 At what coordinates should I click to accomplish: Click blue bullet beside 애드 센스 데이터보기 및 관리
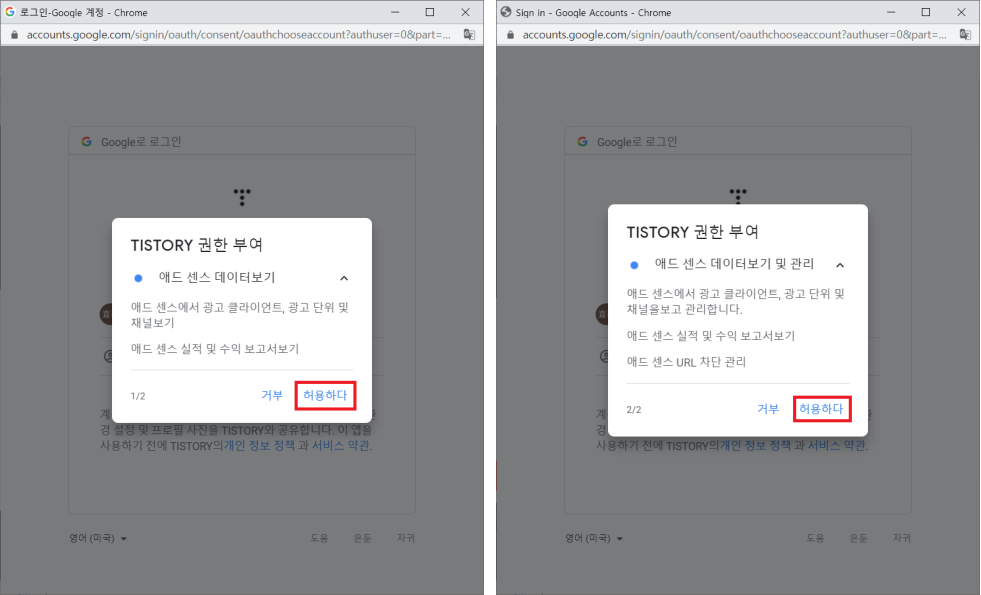[x=634, y=265]
